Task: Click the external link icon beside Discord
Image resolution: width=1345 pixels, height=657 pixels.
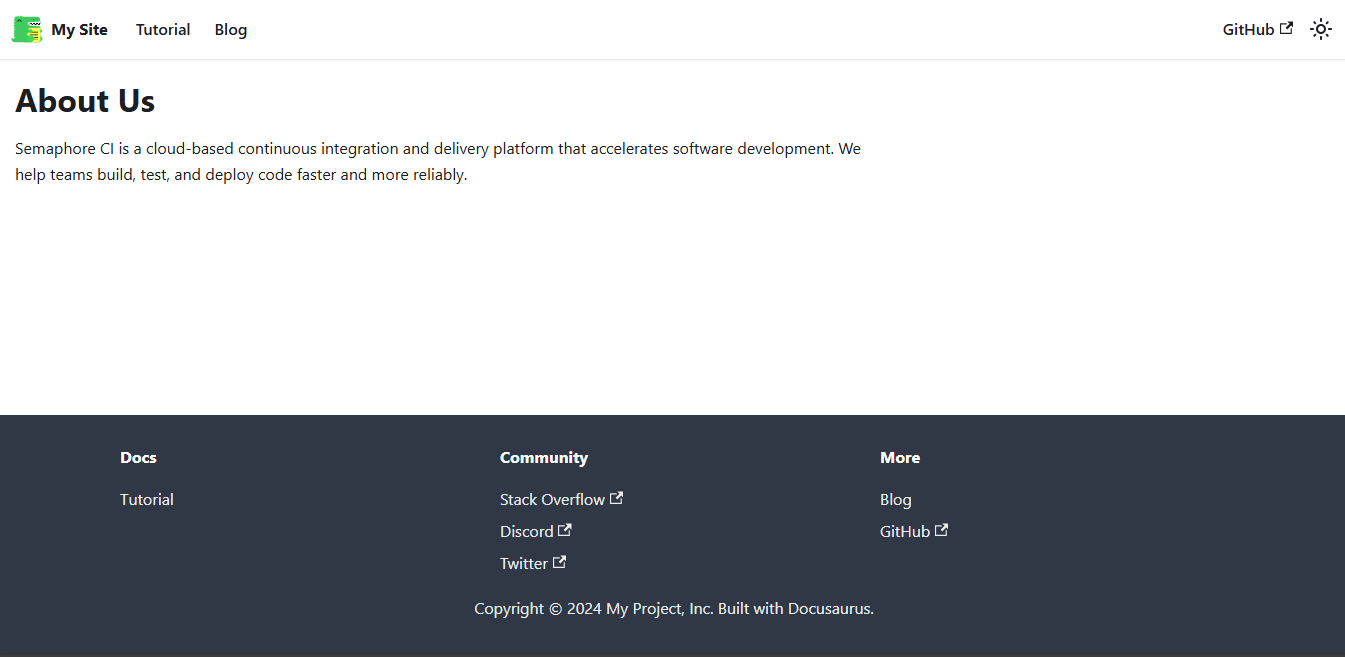Action: 566,529
